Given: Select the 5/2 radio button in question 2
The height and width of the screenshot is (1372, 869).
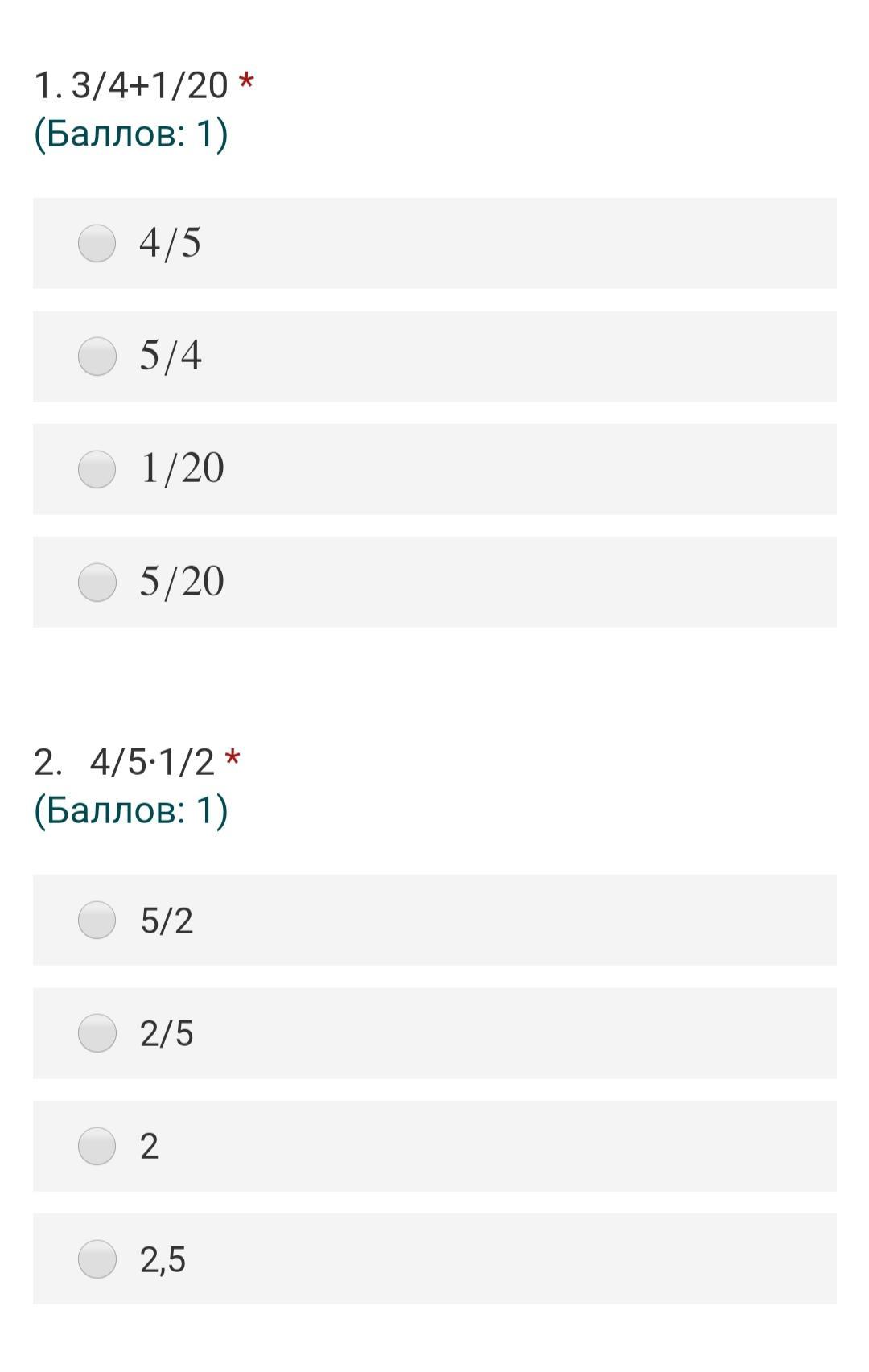Looking at the screenshot, I should click(97, 920).
